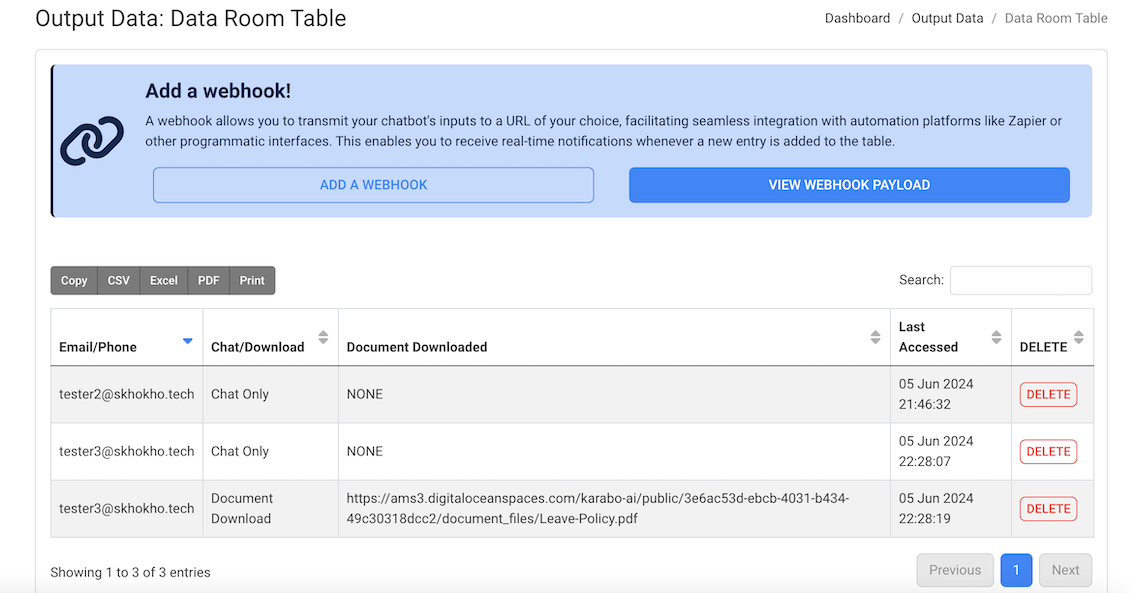Delete the Document Download row entry
Viewport: 1134px width, 593px height.
point(1048,508)
